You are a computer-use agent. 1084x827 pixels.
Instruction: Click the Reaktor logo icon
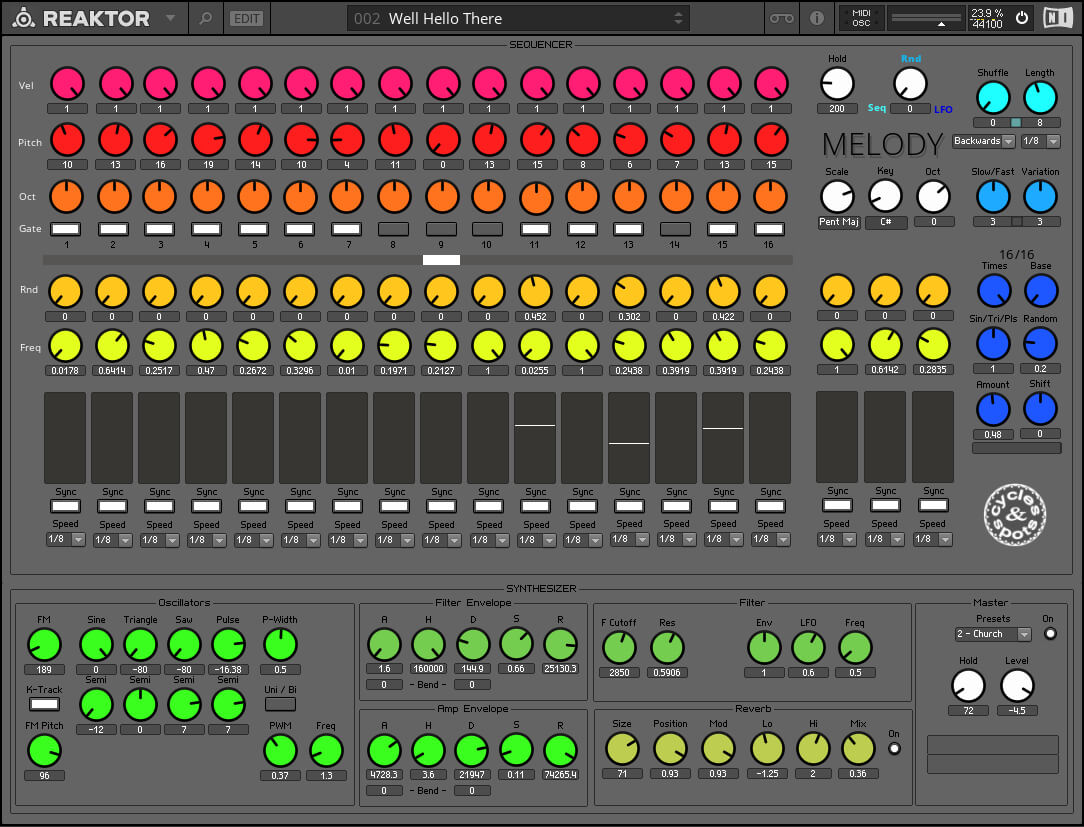tap(23, 18)
